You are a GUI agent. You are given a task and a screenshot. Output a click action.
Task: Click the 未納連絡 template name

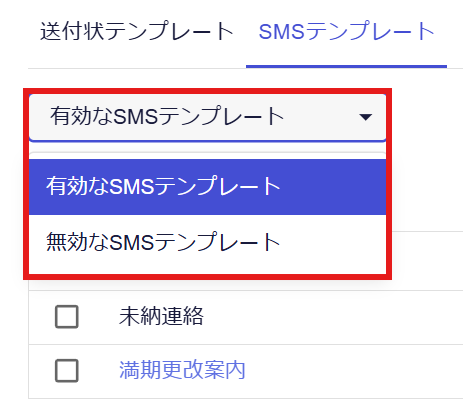(x=161, y=316)
